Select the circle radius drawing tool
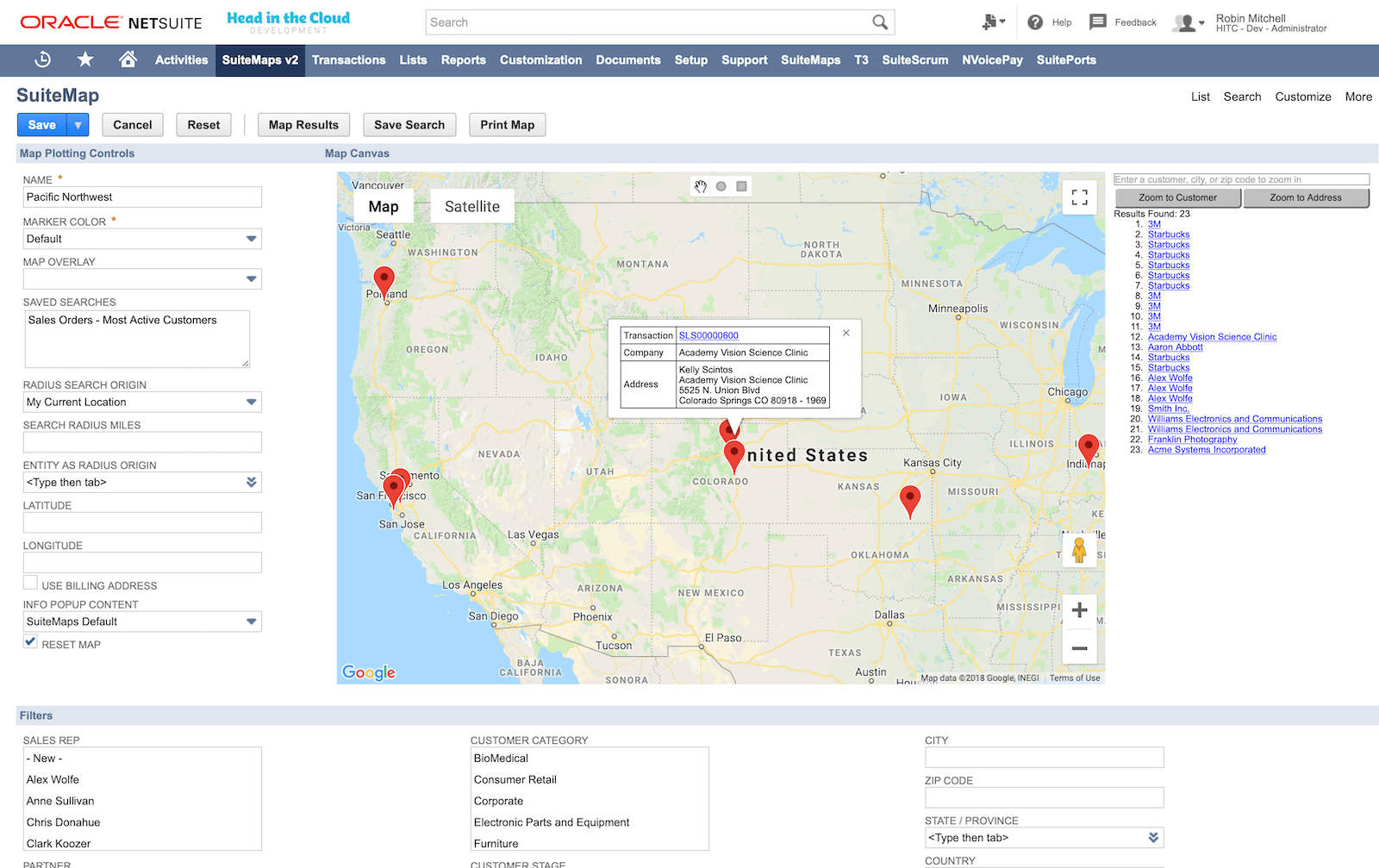The height and width of the screenshot is (868, 1379). [721, 185]
